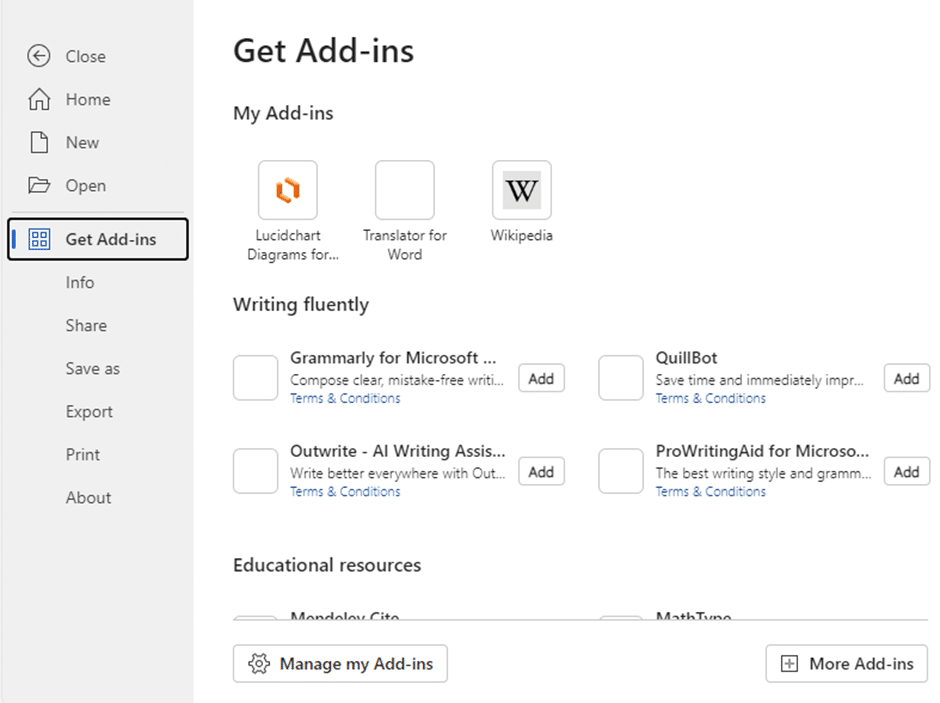Open Manage my Add-ins settings
Image resolution: width=940 pixels, height=703 pixels.
[x=339, y=663]
